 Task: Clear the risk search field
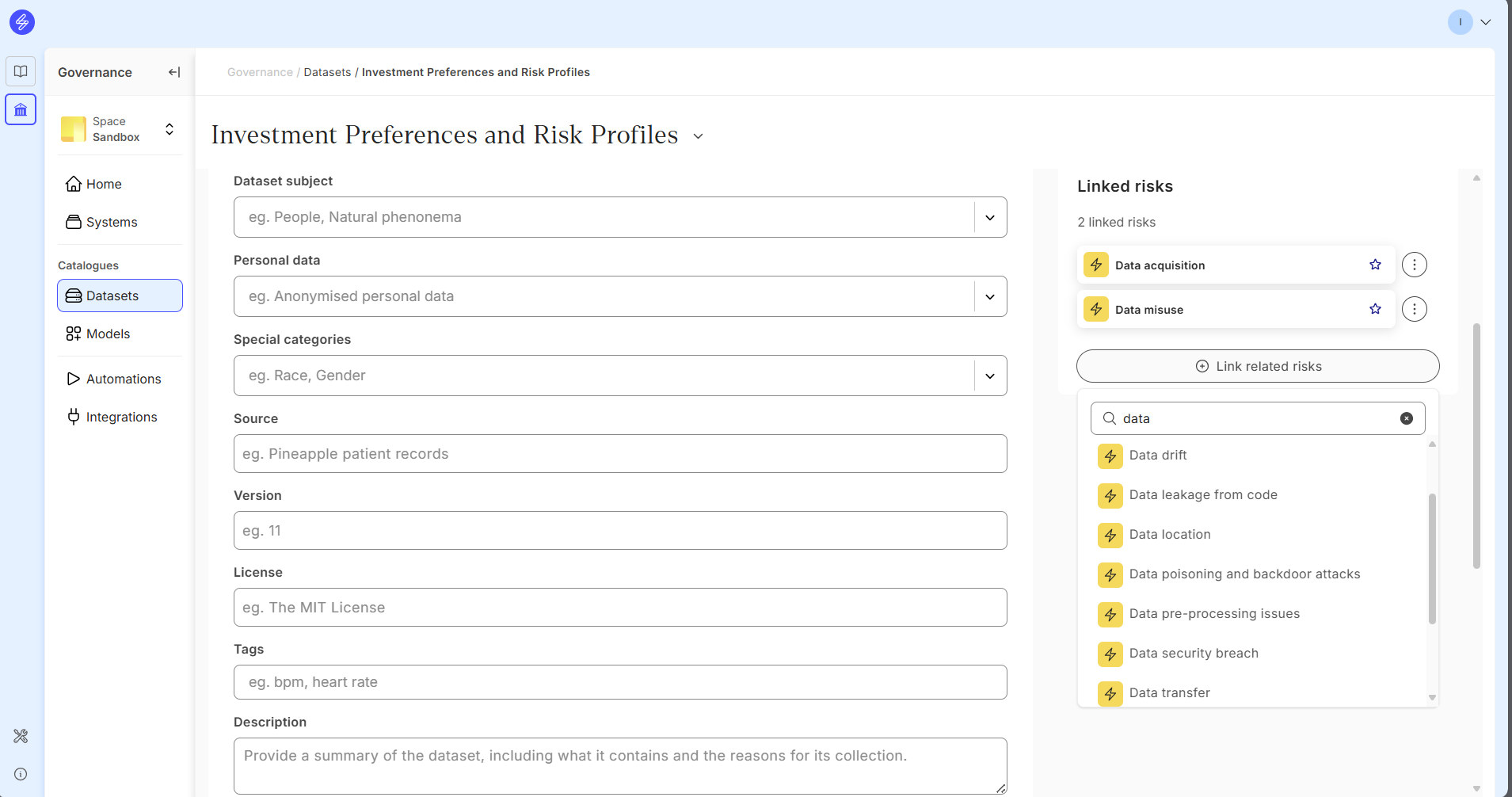1406,418
